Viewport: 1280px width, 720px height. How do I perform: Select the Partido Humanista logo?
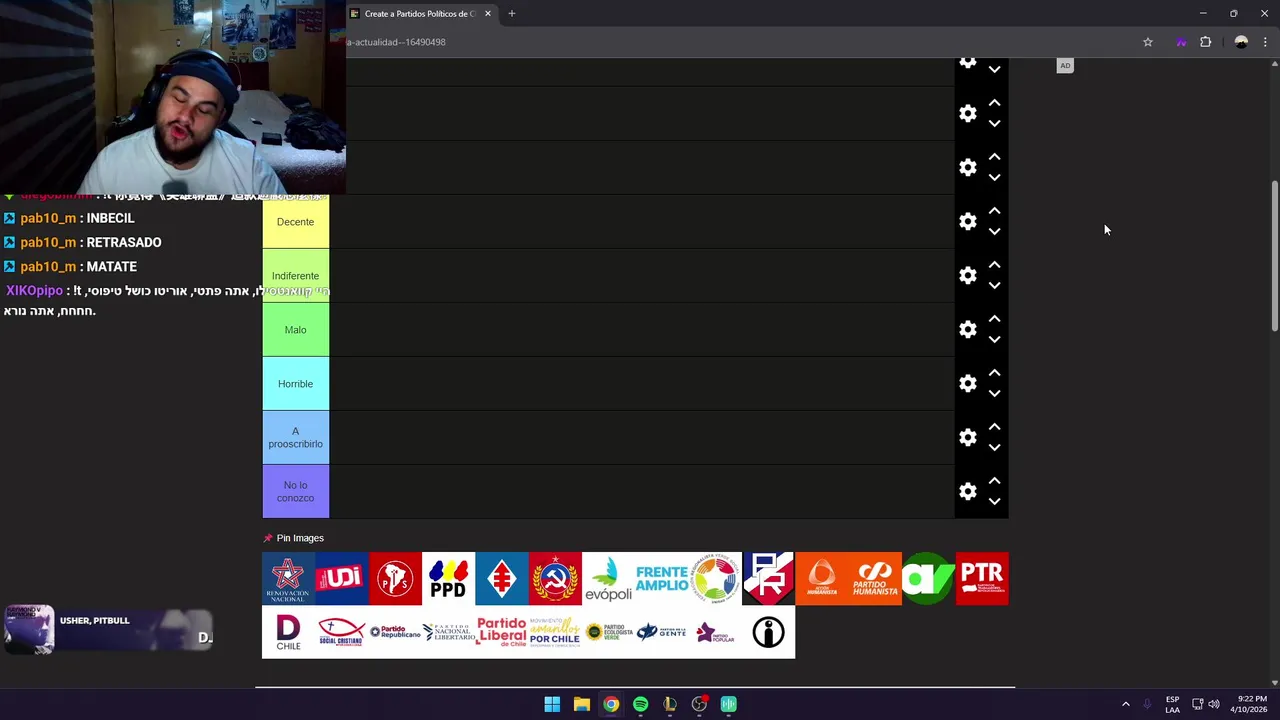[x=875, y=579]
